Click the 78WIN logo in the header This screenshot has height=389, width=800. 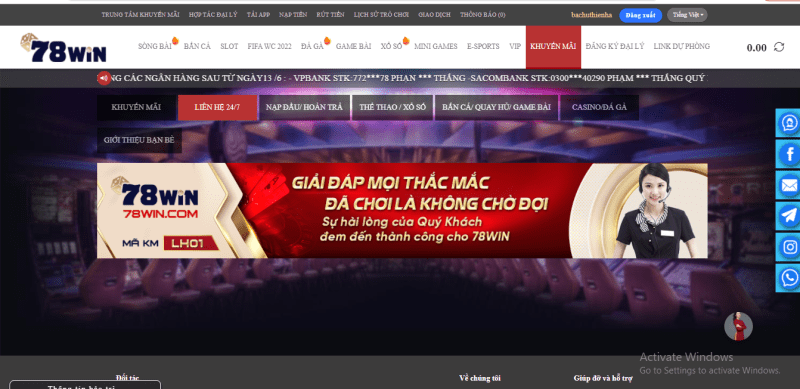tap(63, 48)
